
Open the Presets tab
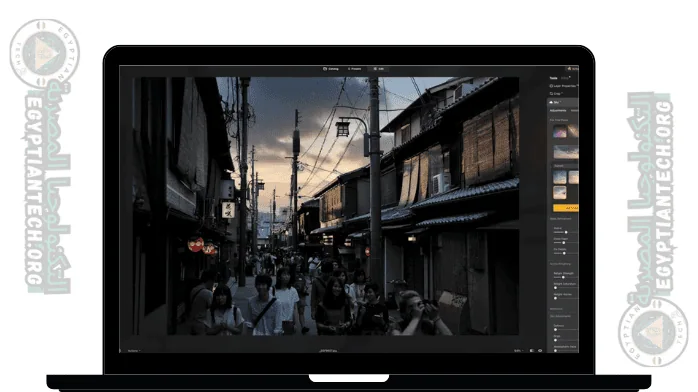[x=354, y=69]
